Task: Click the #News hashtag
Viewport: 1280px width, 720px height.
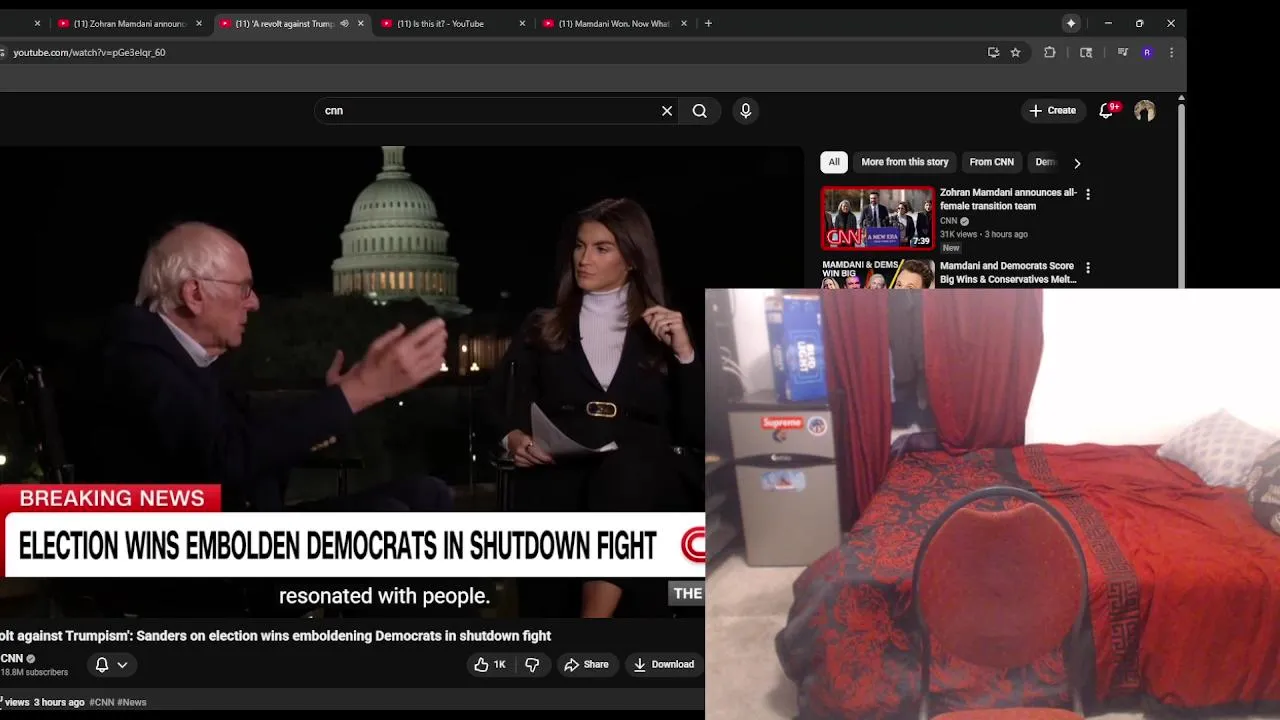Action: (132, 702)
